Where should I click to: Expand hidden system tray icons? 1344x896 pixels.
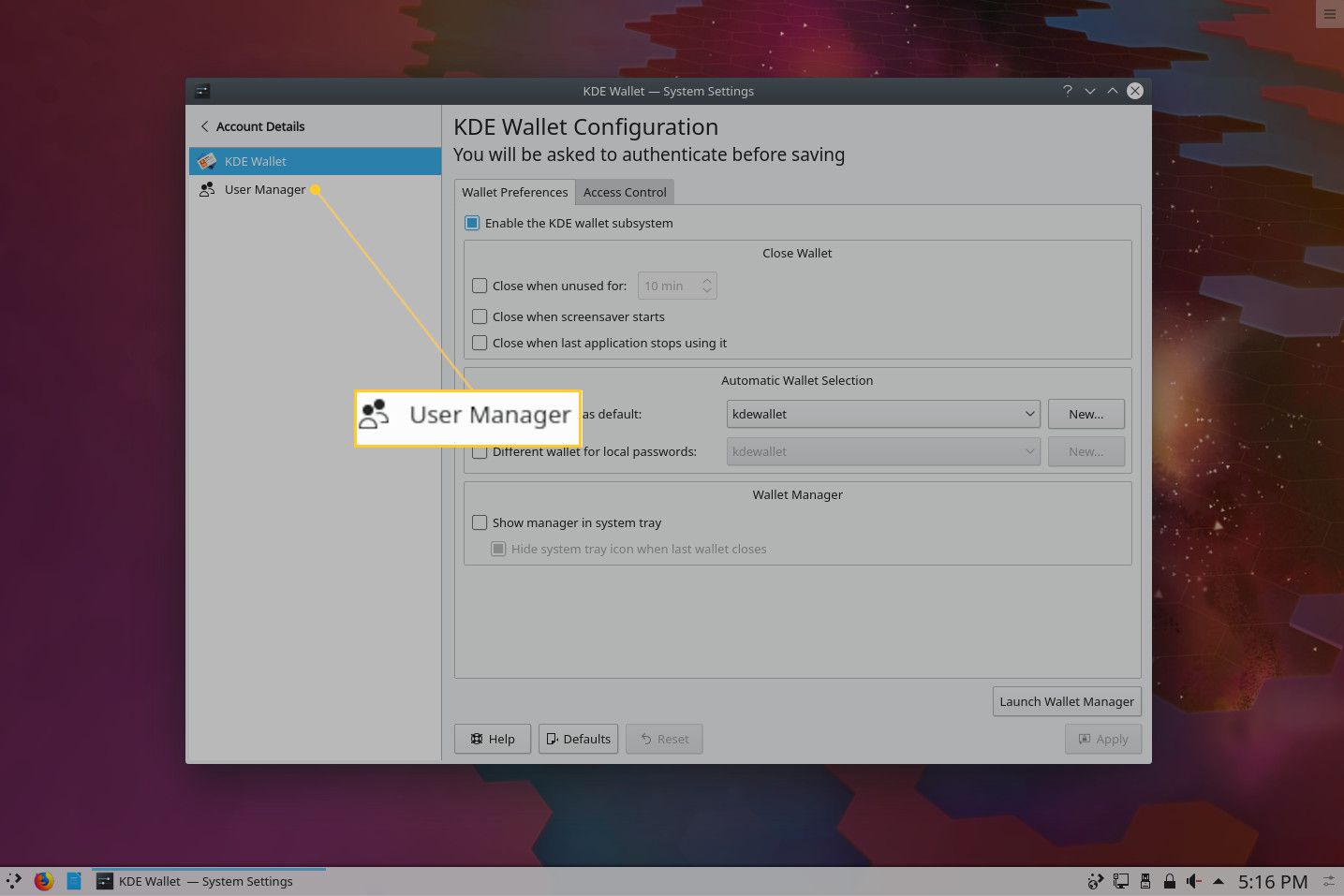coord(1218,881)
